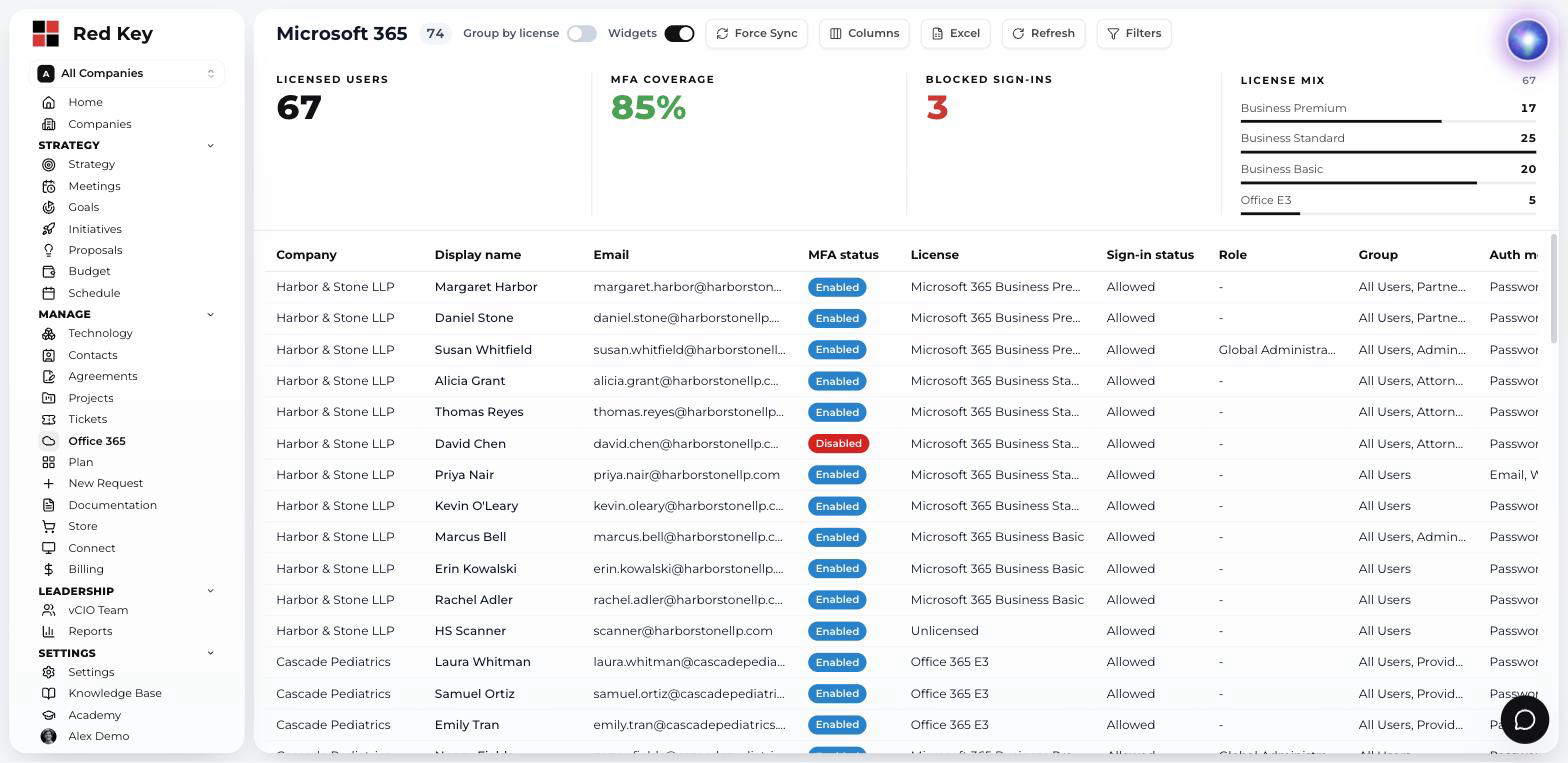Collapse the LEADERSHIP section chevron

[x=210, y=591]
